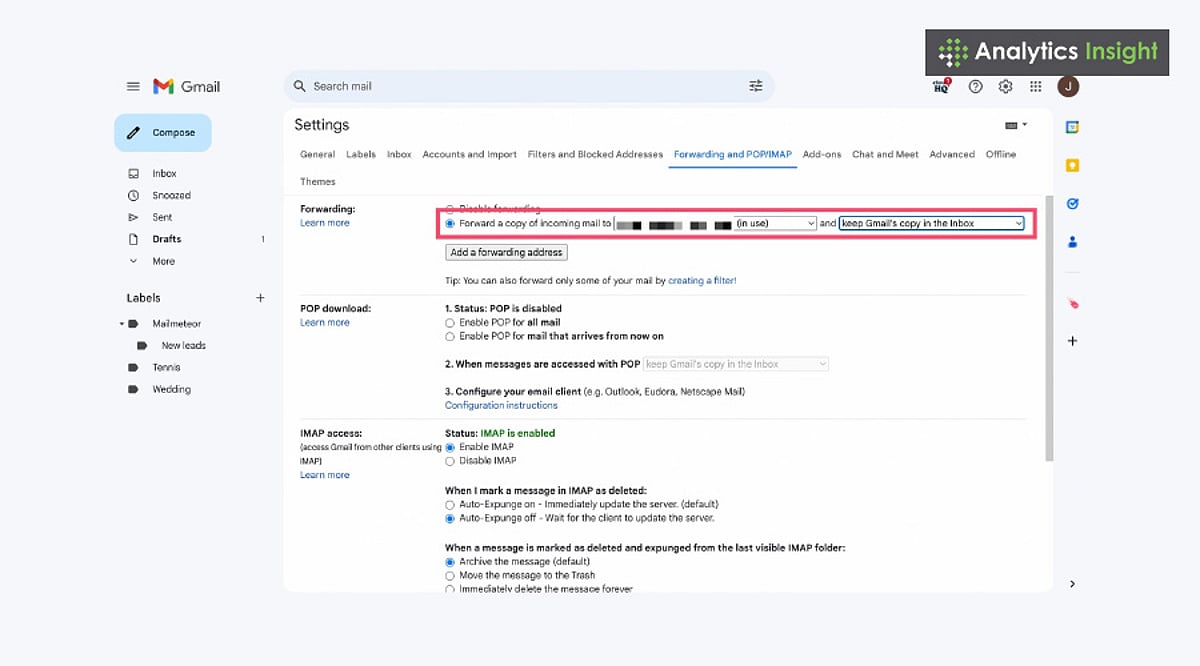Choose Move the message to the Trash
Image resolution: width=1200 pixels, height=666 pixels.
point(451,575)
